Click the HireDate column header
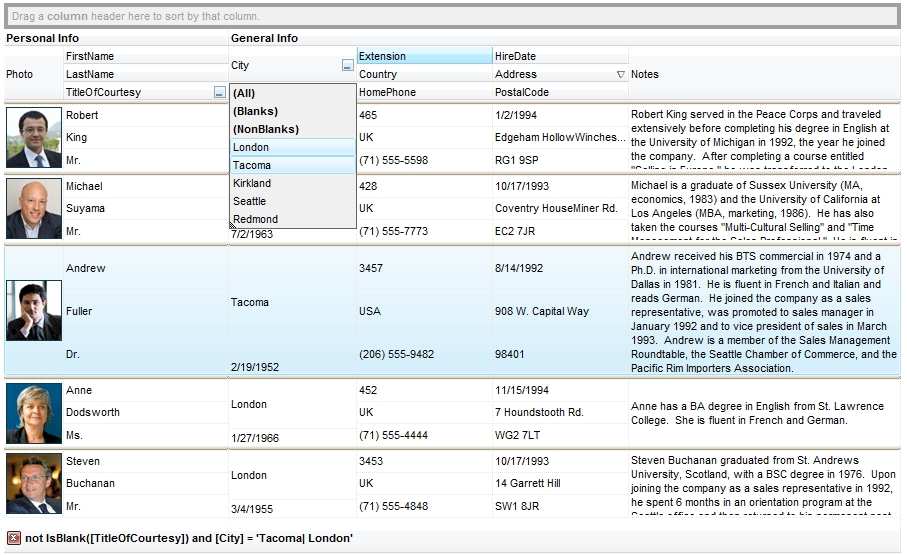907x555 pixels. (x=560, y=57)
